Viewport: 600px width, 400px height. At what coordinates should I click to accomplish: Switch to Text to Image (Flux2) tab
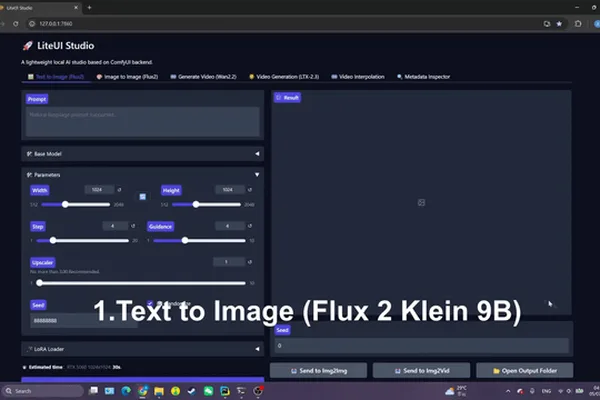click(56, 77)
